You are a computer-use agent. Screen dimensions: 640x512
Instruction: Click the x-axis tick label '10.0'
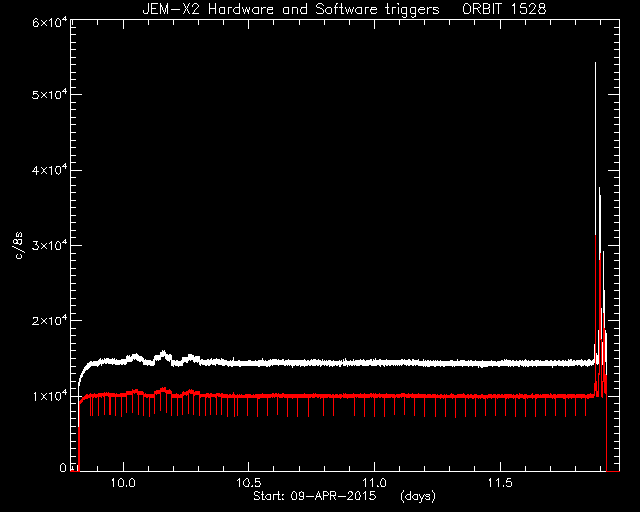point(123,483)
